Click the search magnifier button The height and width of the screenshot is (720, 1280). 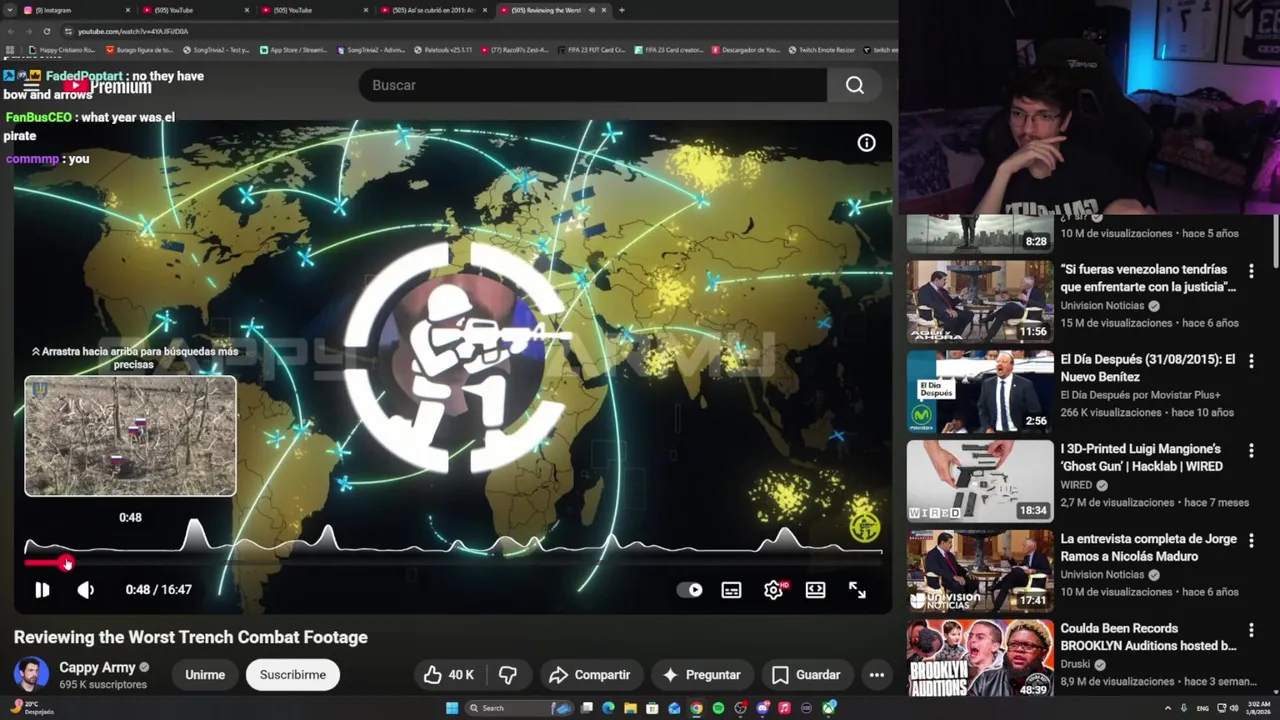pyautogui.click(x=855, y=85)
